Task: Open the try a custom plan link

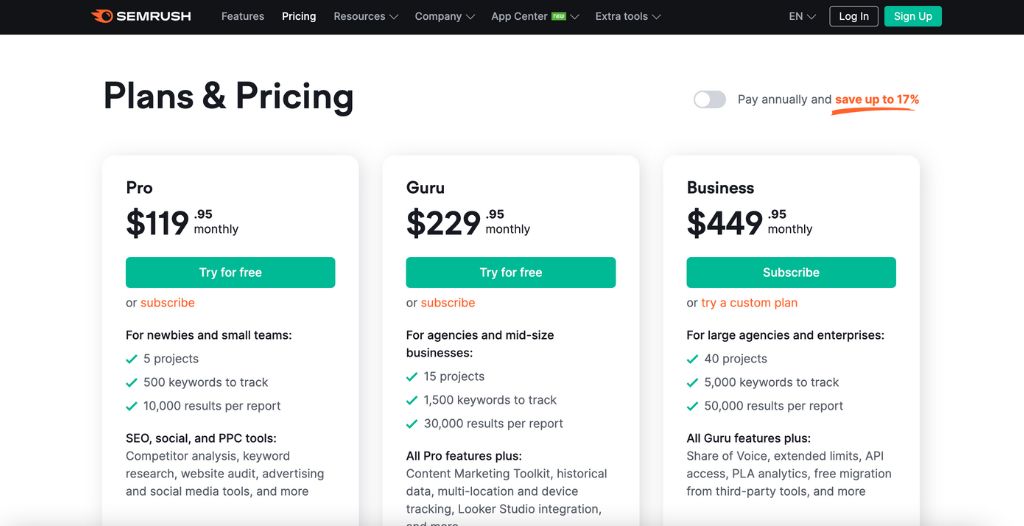Action: (x=749, y=303)
